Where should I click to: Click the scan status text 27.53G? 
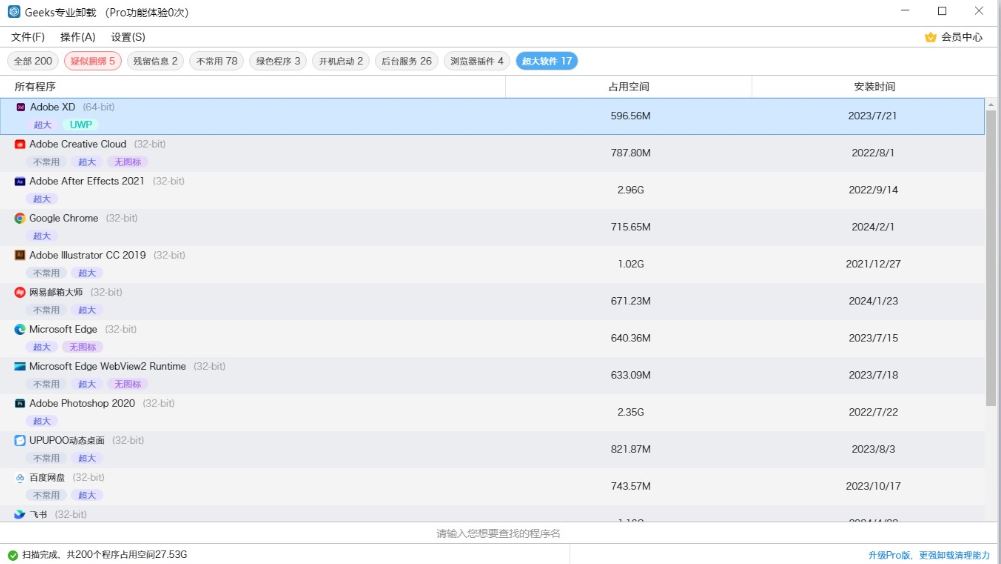point(105,555)
